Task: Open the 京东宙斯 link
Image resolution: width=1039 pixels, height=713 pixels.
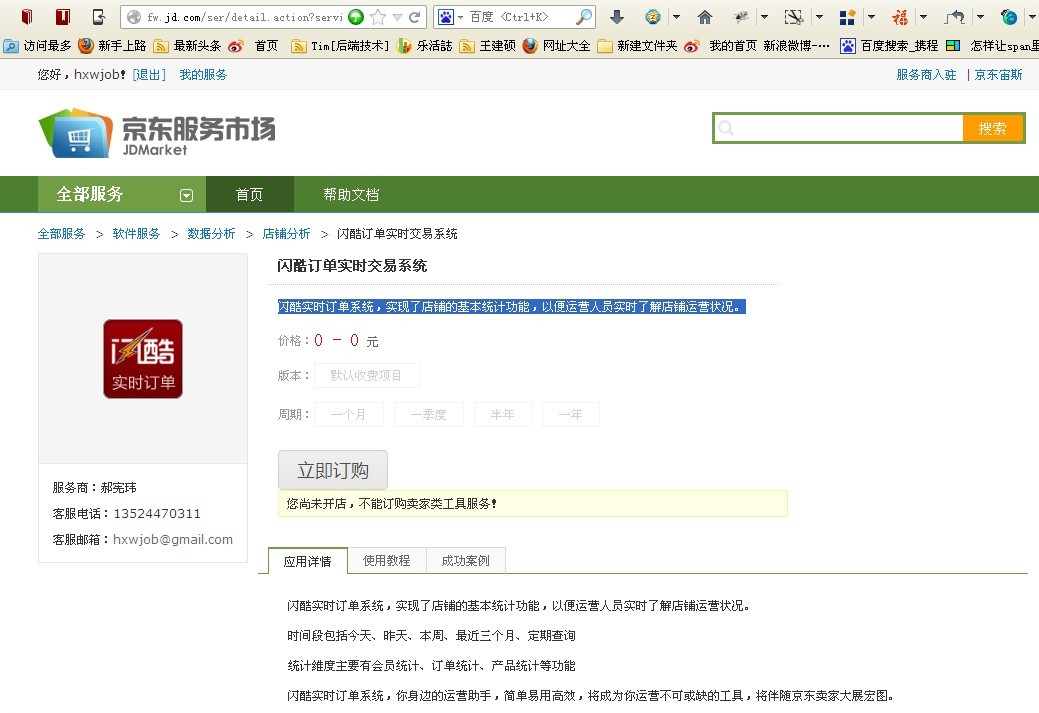Action: (999, 74)
